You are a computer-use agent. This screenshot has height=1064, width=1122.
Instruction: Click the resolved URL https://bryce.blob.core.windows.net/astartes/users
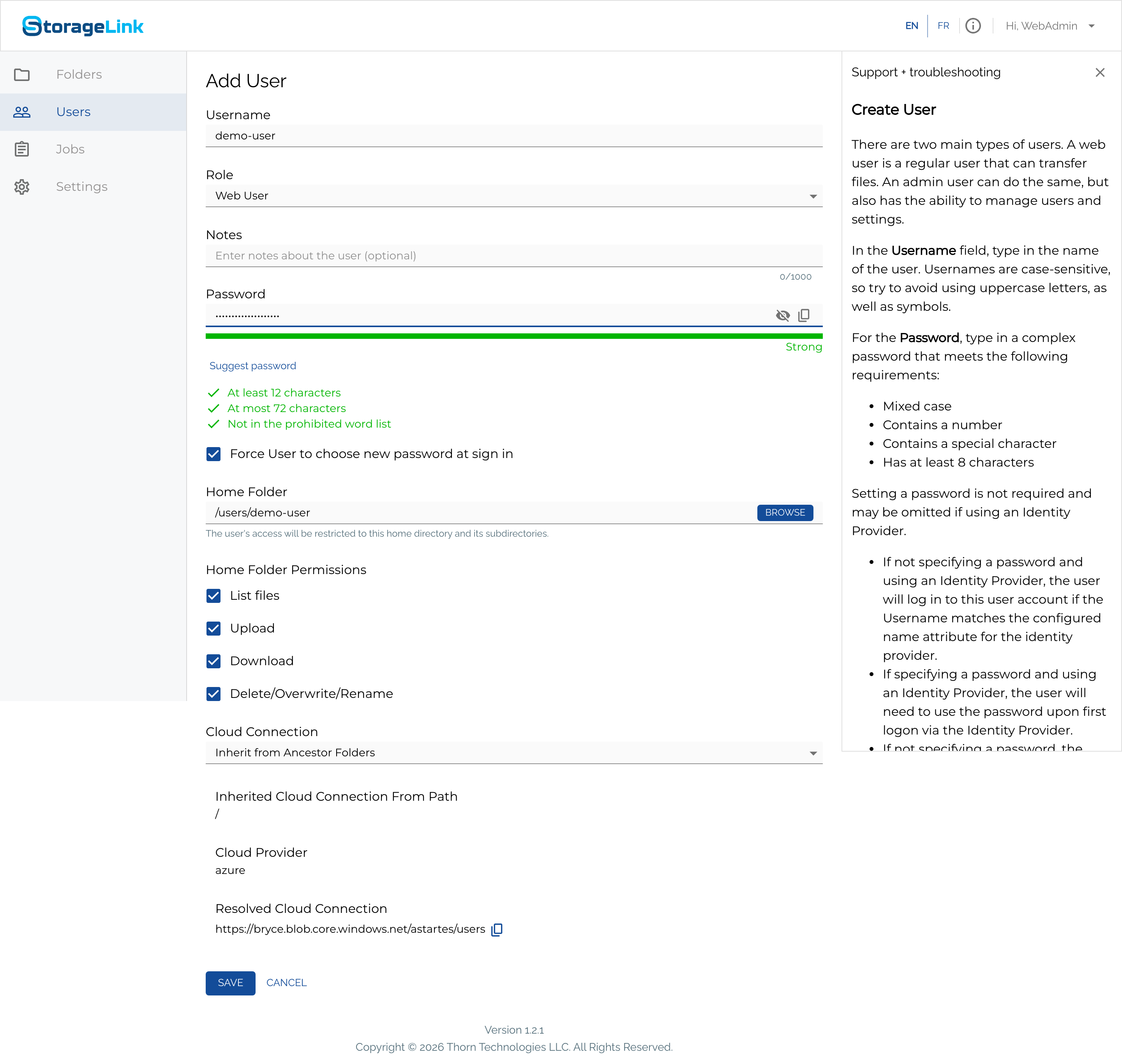350,929
